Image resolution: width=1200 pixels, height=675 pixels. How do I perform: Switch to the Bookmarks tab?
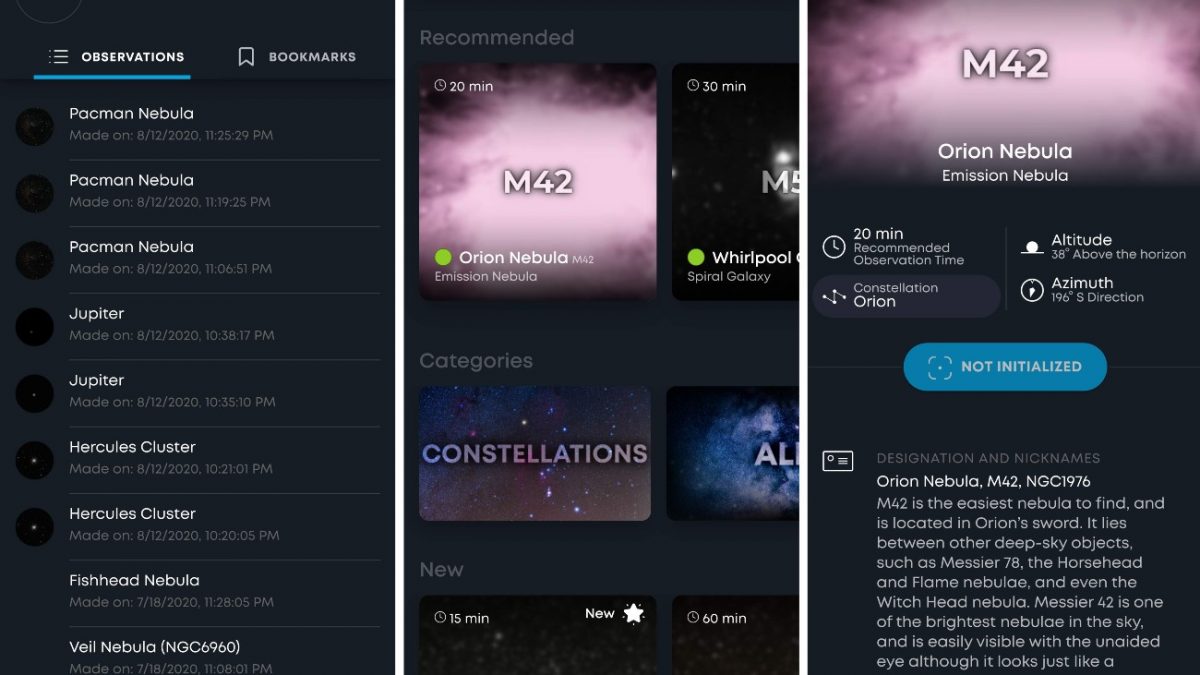click(x=296, y=57)
